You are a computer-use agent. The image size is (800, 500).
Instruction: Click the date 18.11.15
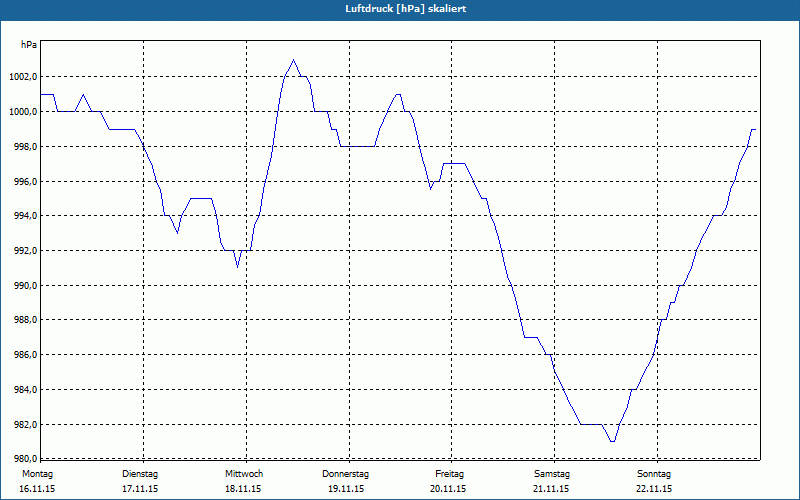243,489
